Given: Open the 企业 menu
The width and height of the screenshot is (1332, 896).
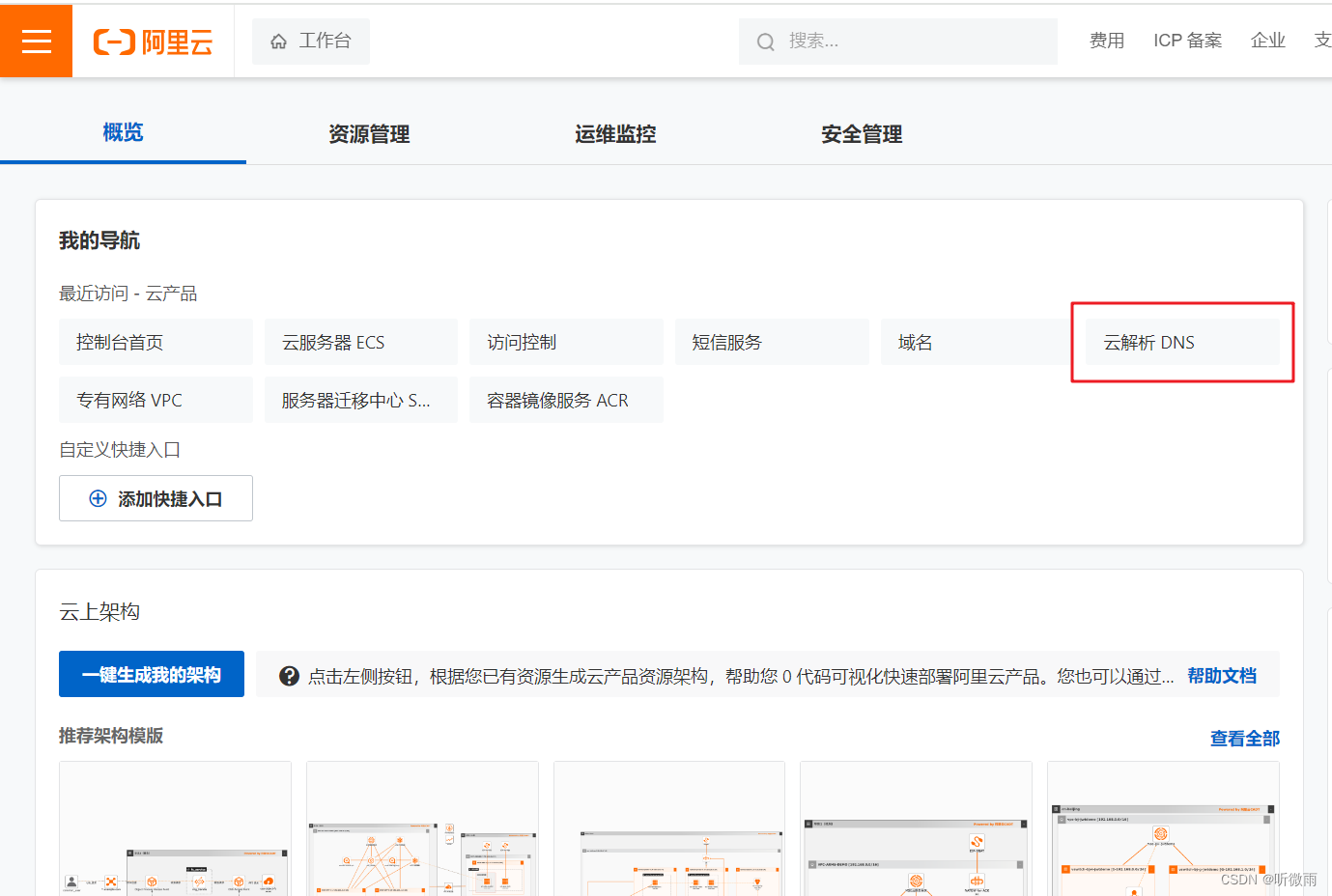Looking at the screenshot, I should [1267, 41].
